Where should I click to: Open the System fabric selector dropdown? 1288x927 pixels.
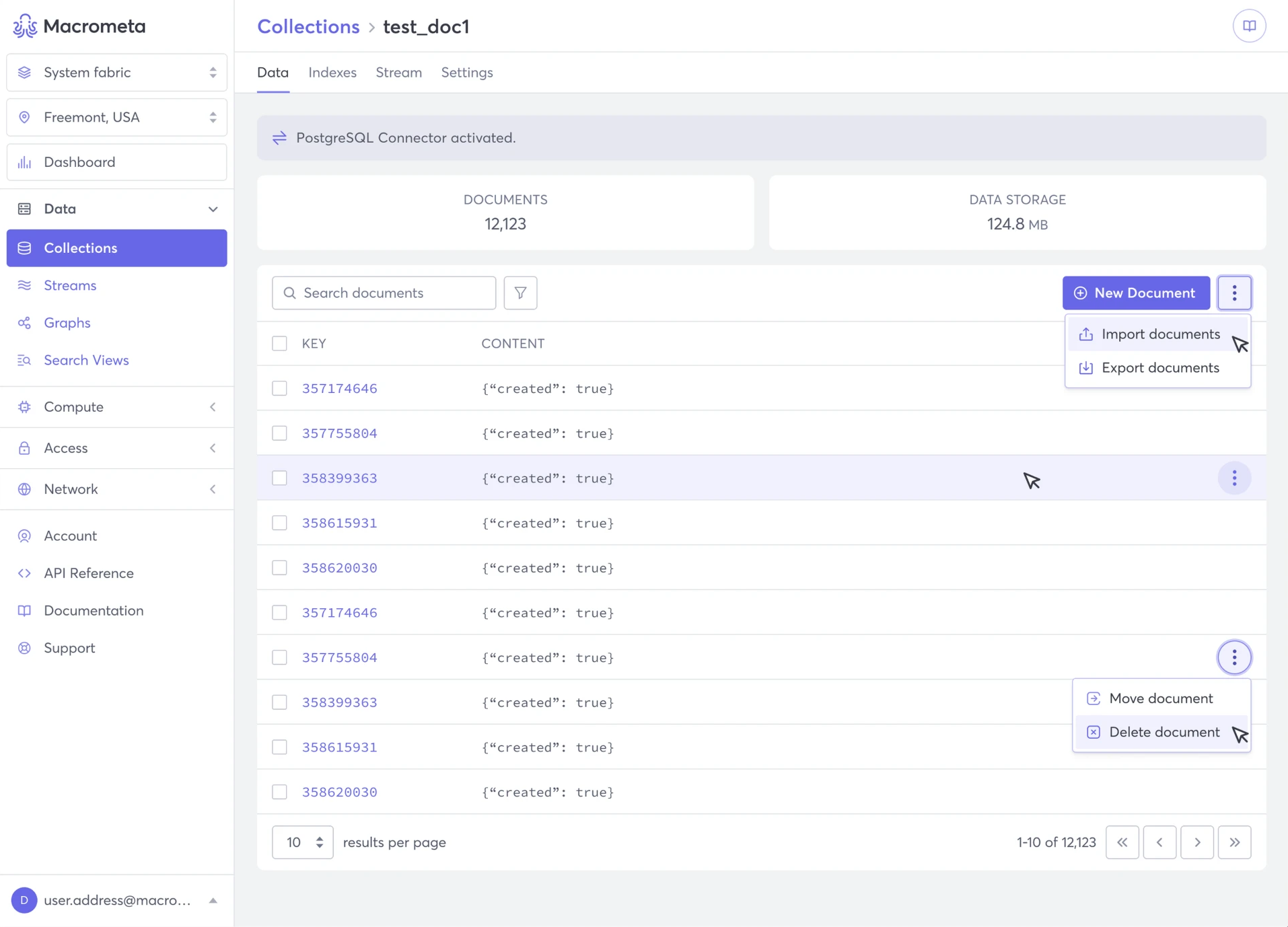pos(116,73)
